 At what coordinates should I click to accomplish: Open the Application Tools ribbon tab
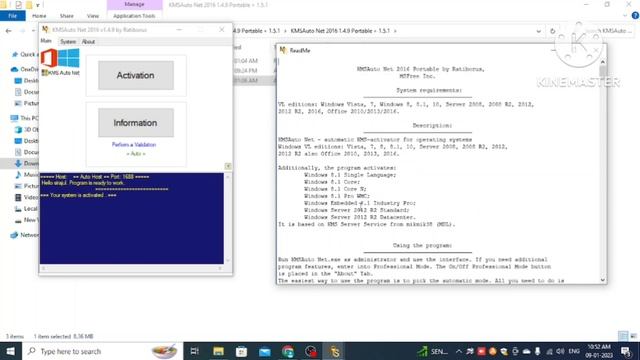point(134,16)
